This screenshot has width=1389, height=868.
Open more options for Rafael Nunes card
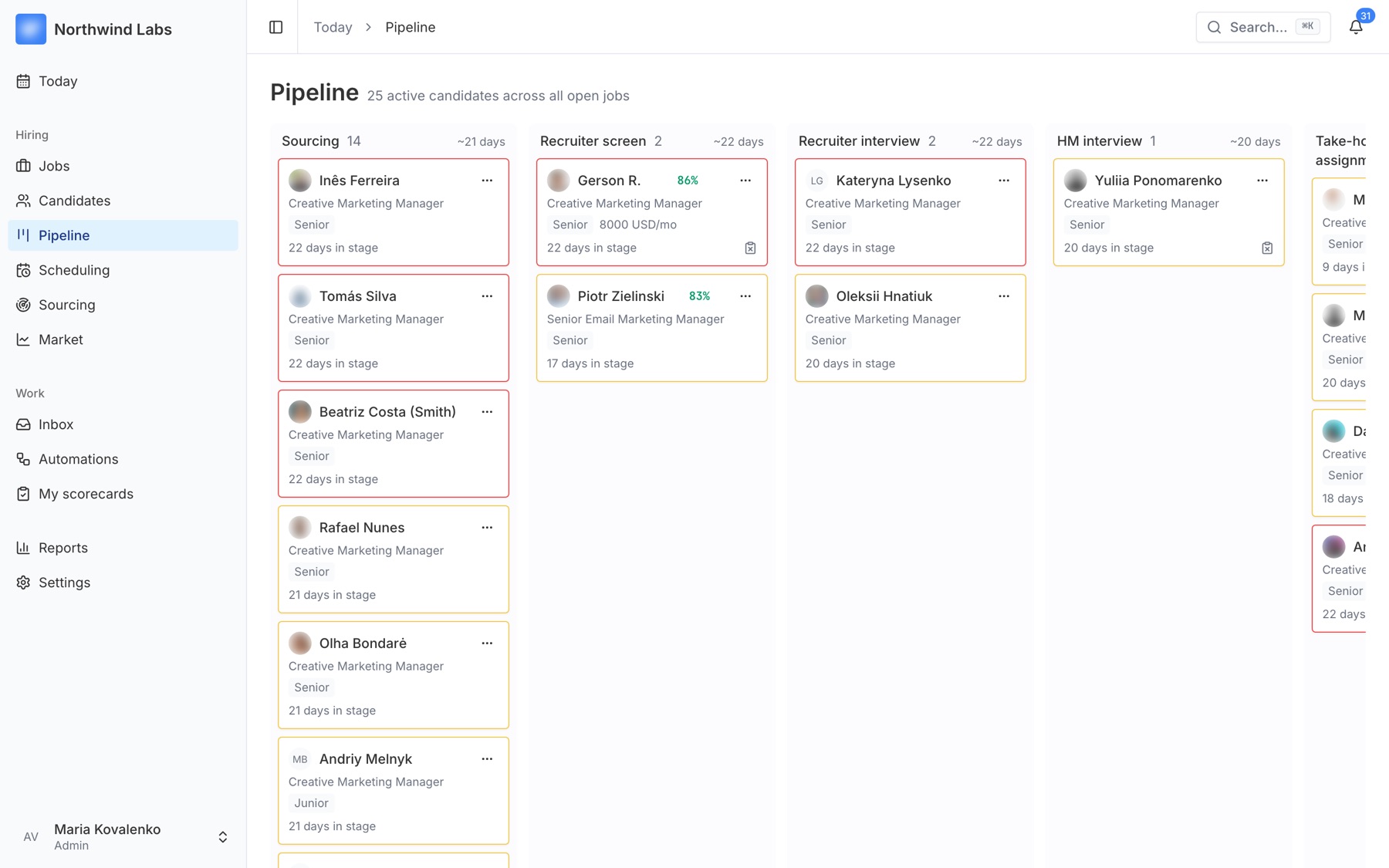click(487, 528)
